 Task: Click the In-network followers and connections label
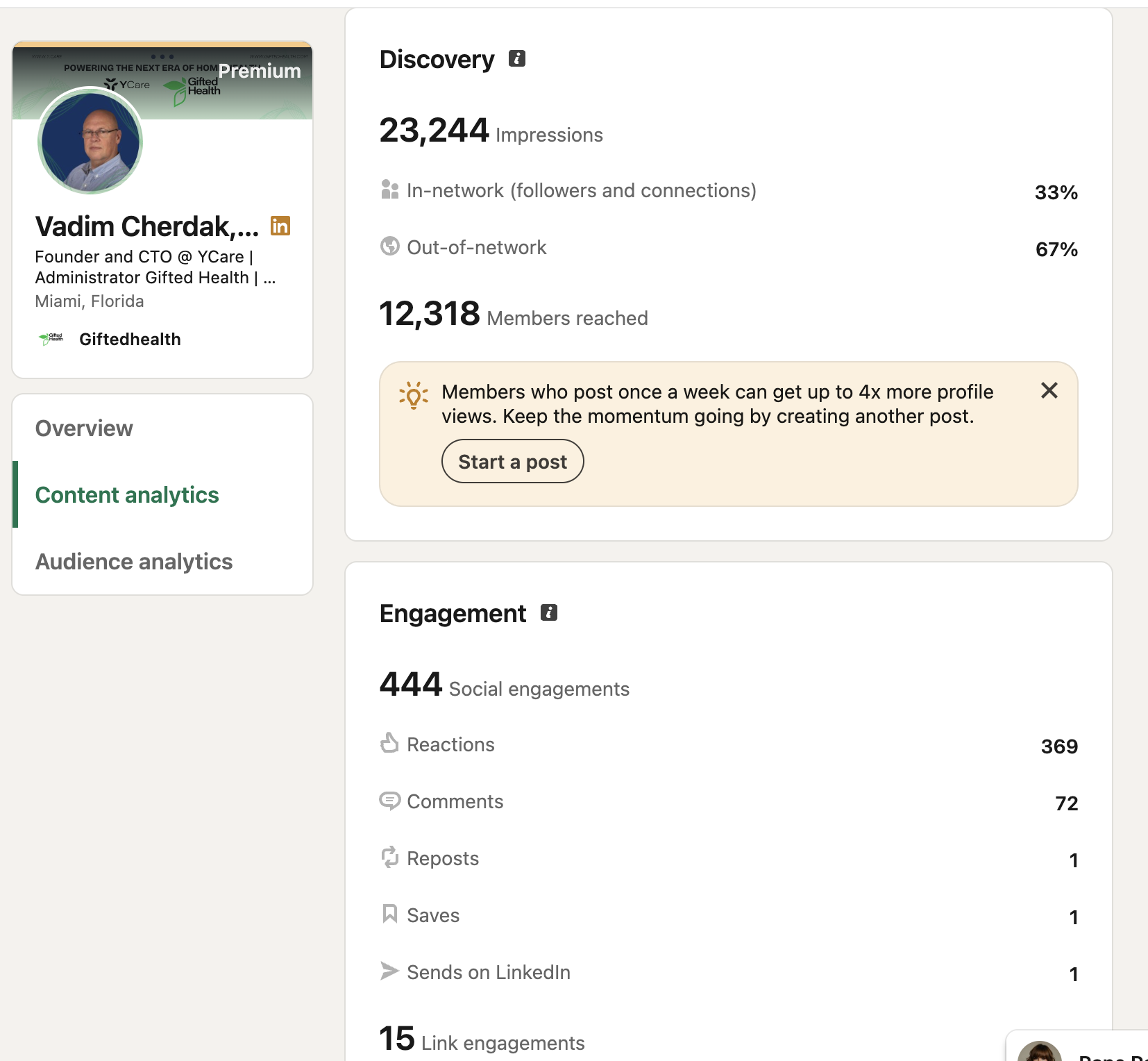(x=582, y=190)
